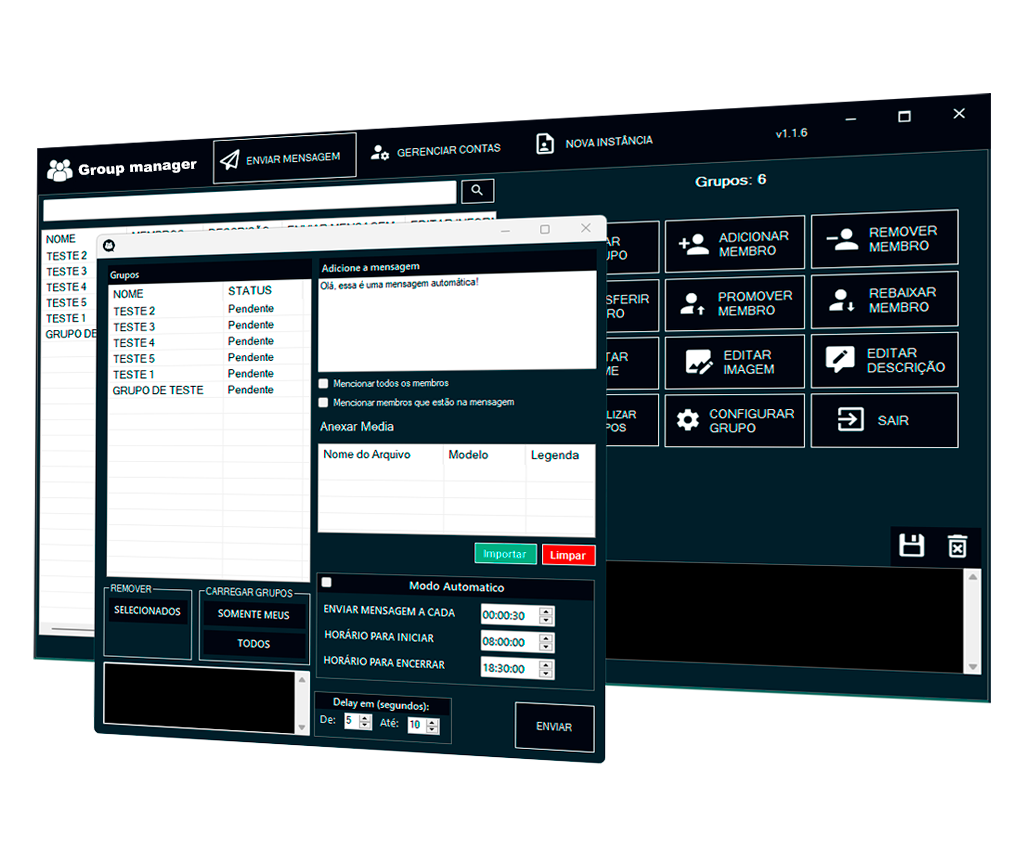This screenshot has height=858, width=1024.
Task: Decrease the delay Até value
Action: pyautogui.click(x=432, y=729)
